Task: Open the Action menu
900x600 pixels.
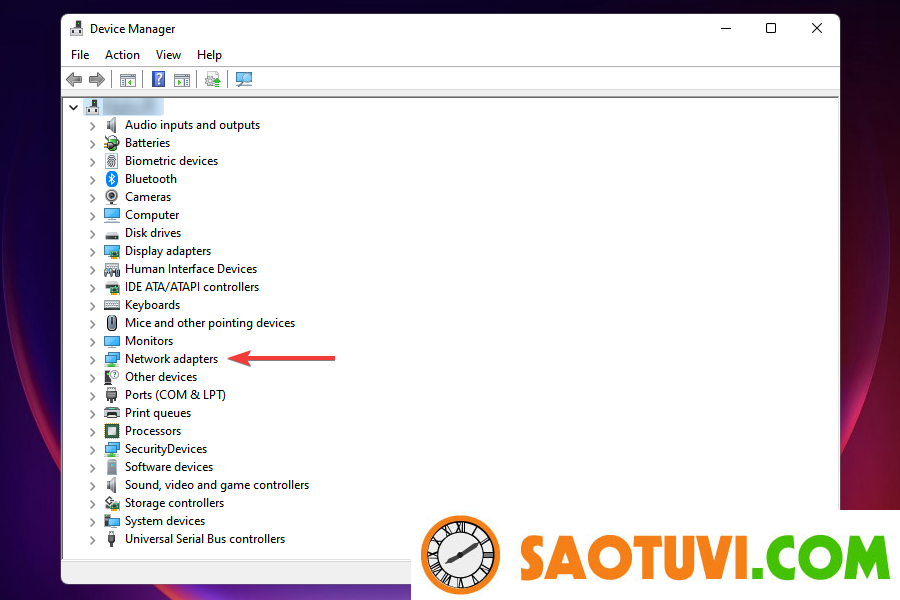Action: [x=122, y=55]
